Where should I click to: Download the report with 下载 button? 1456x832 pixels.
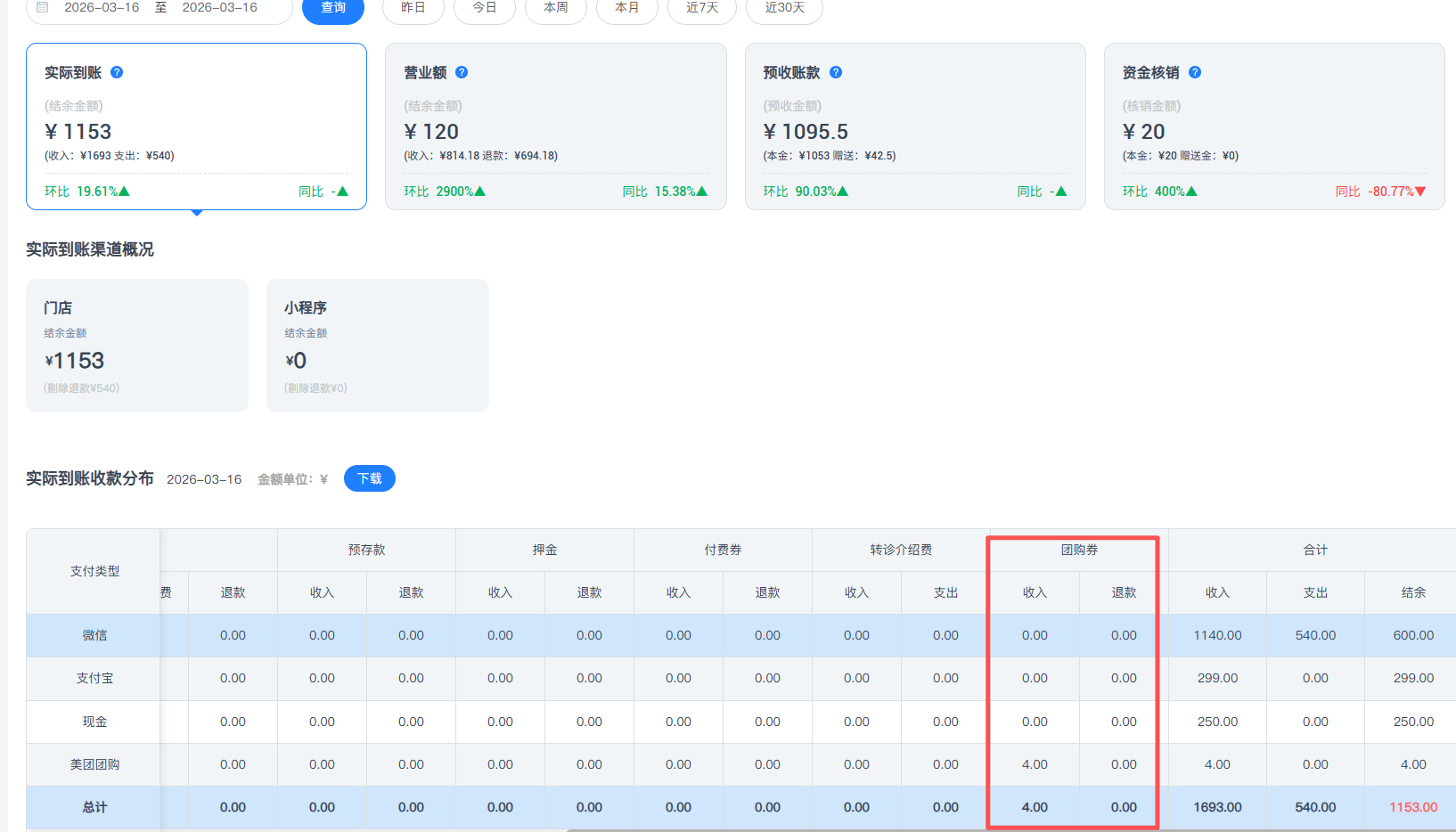(369, 478)
